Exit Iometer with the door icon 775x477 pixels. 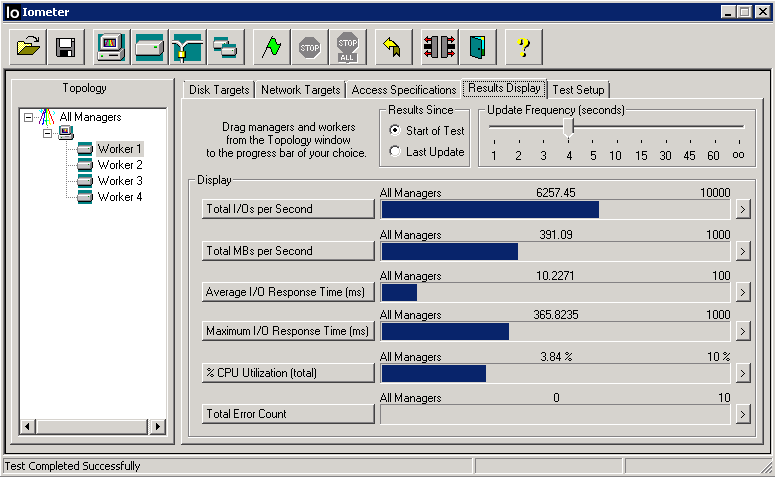click(477, 47)
